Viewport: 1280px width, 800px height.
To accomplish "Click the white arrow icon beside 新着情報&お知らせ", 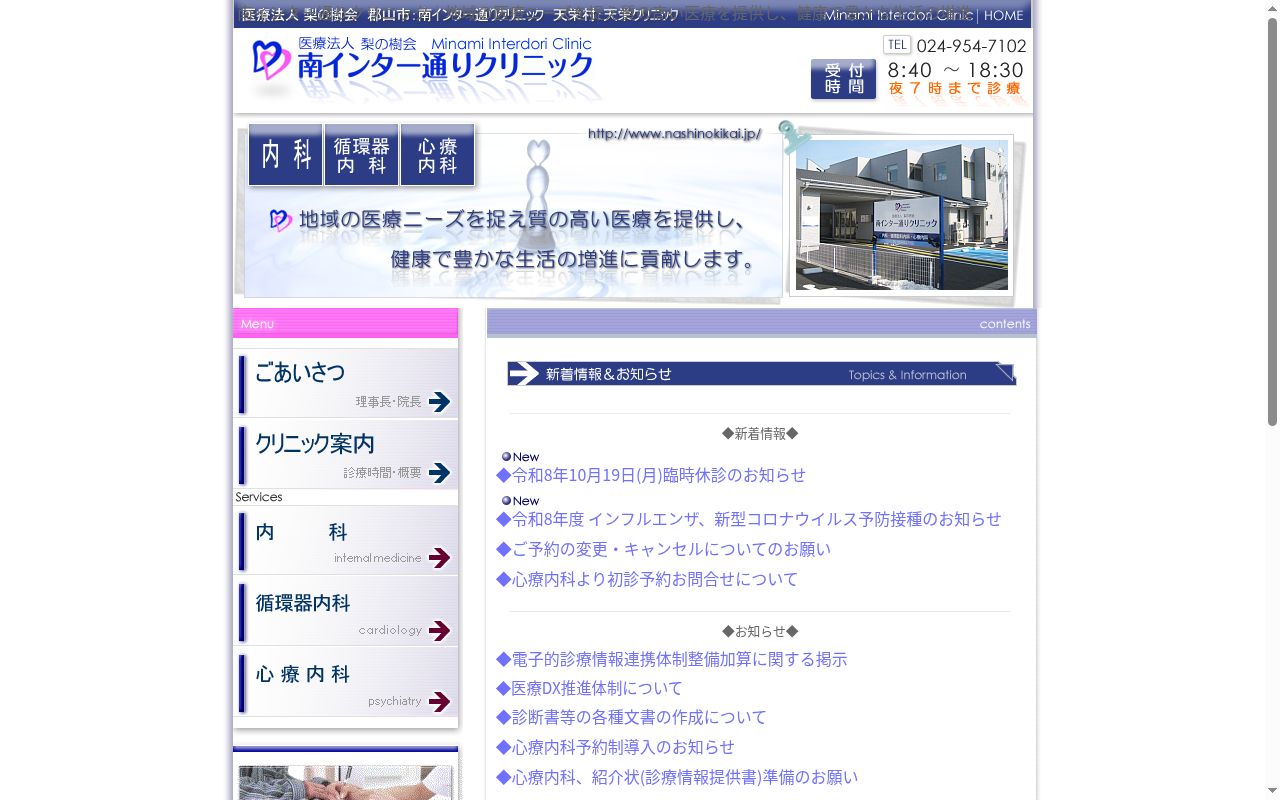I will pos(524,374).
